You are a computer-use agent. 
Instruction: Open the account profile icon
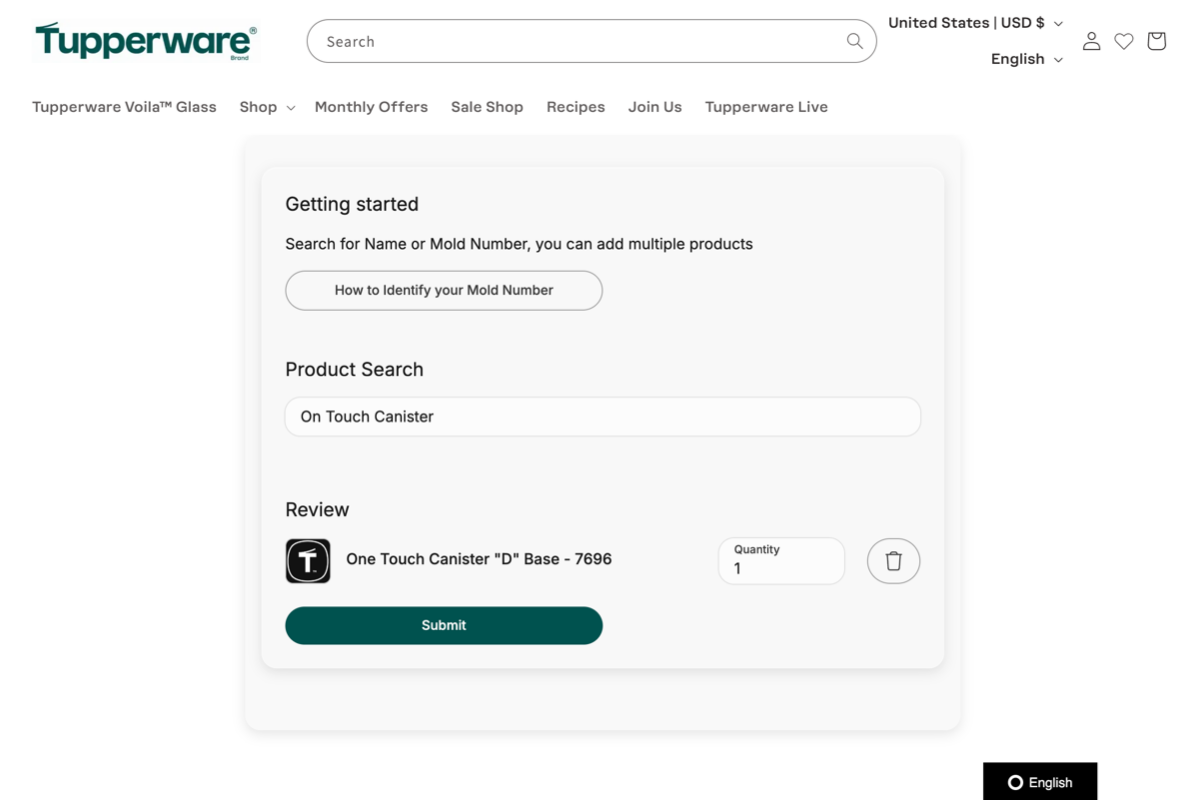coord(1091,41)
